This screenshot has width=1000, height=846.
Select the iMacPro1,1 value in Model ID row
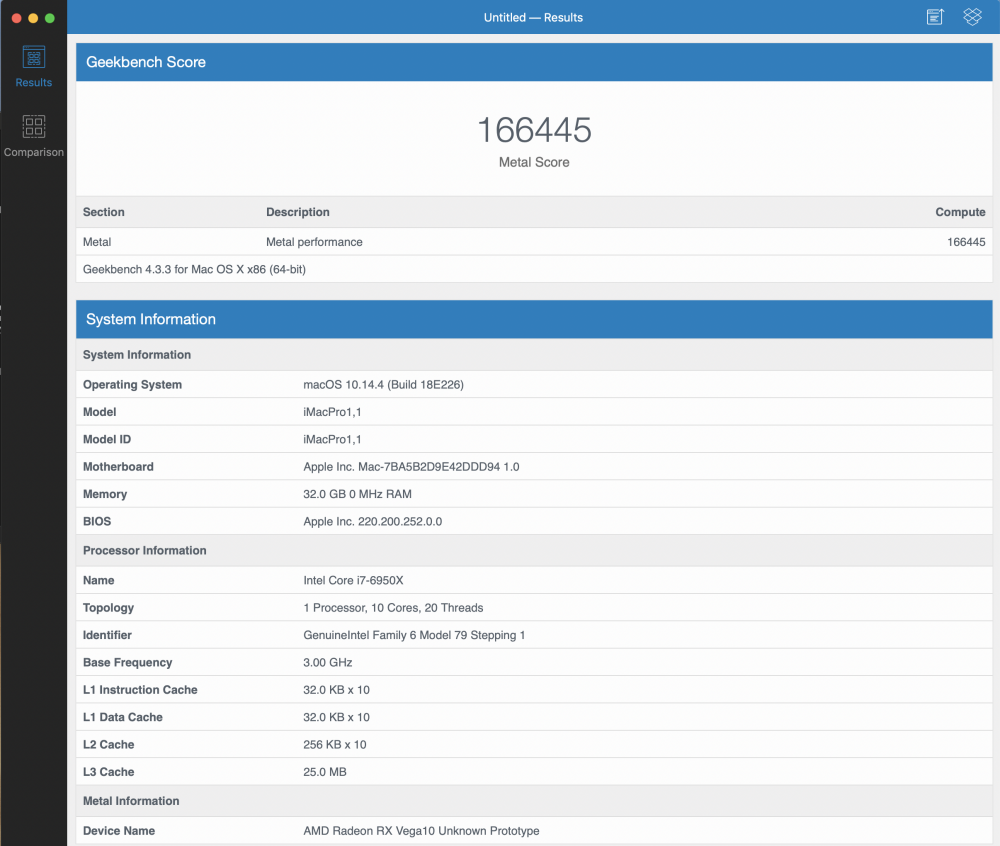332,439
